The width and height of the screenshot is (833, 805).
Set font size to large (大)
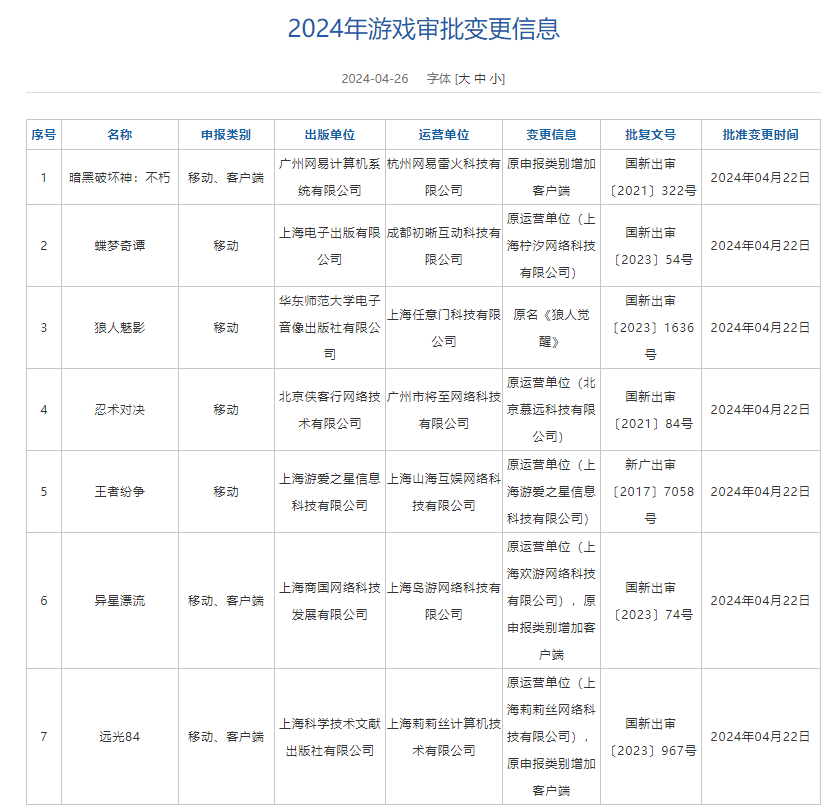[463, 79]
